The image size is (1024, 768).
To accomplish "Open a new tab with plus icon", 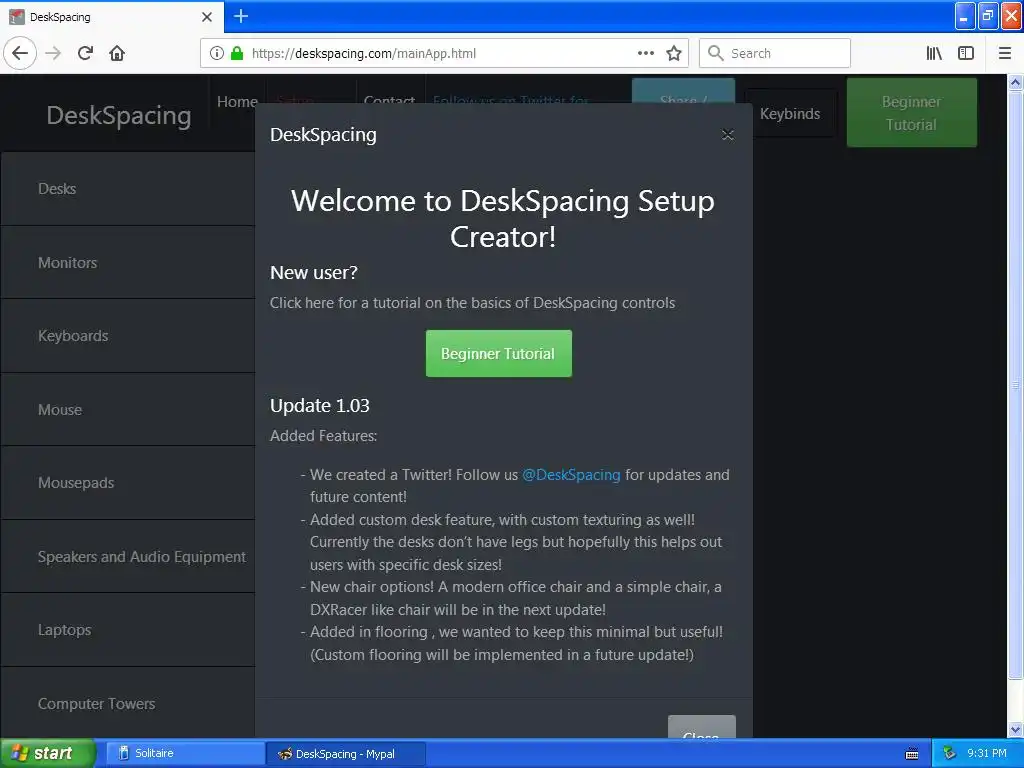I will [x=241, y=16].
